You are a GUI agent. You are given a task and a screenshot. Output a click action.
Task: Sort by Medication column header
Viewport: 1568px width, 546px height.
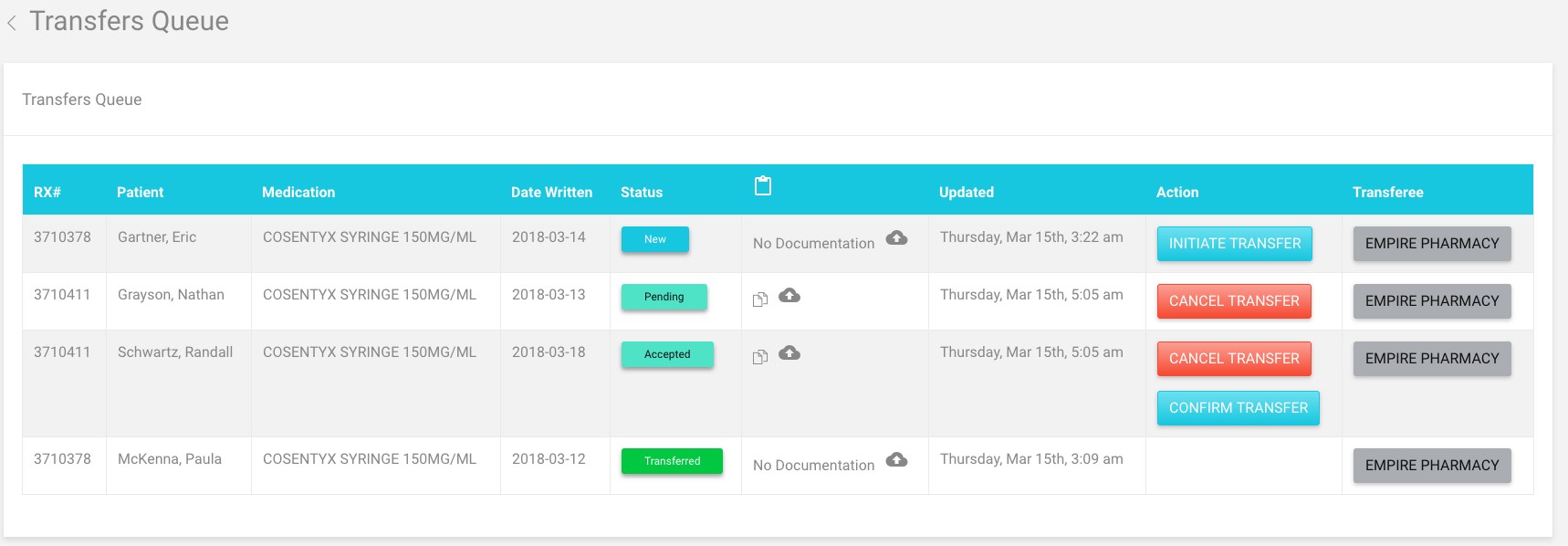point(298,193)
